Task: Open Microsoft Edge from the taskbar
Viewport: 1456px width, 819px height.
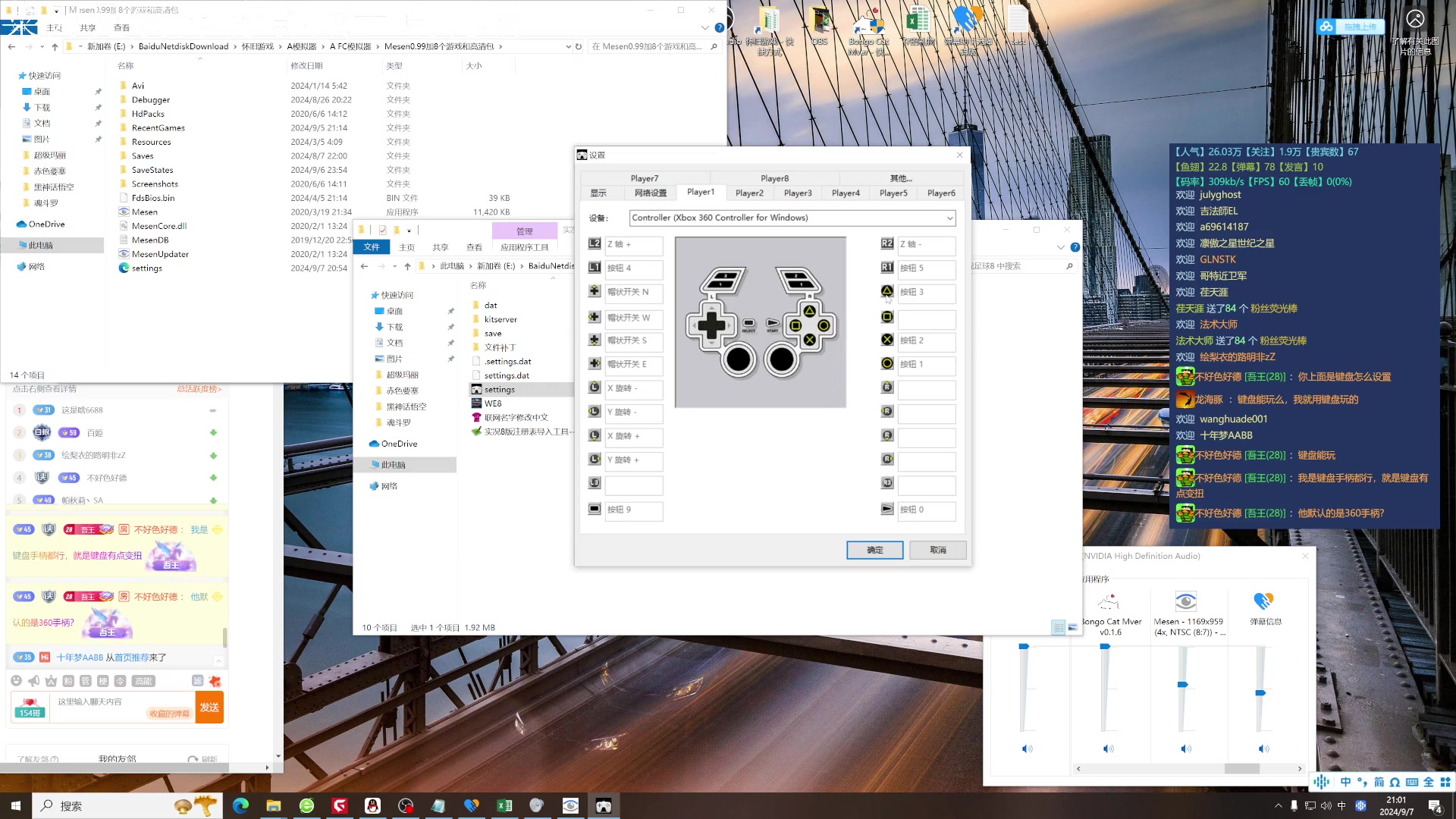Action: (240, 805)
